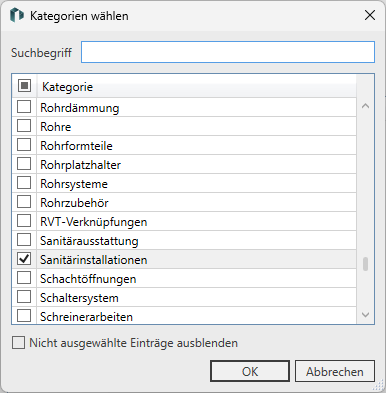Toggle the select-all checkbox in Kategorie header
The height and width of the screenshot is (393, 386).
(x=24, y=86)
